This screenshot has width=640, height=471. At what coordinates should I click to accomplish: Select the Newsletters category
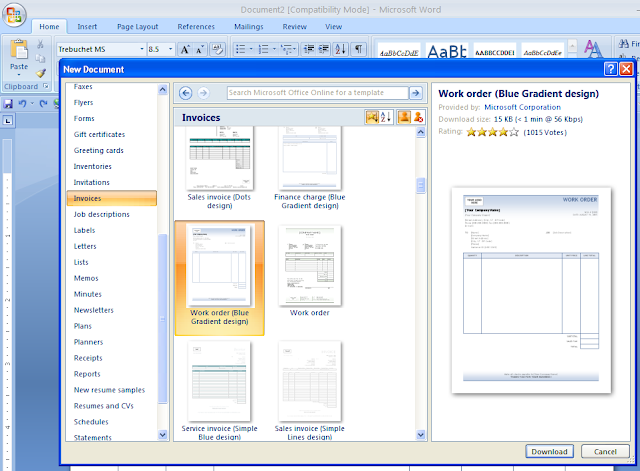pyautogui.click(x=94, y=310)
